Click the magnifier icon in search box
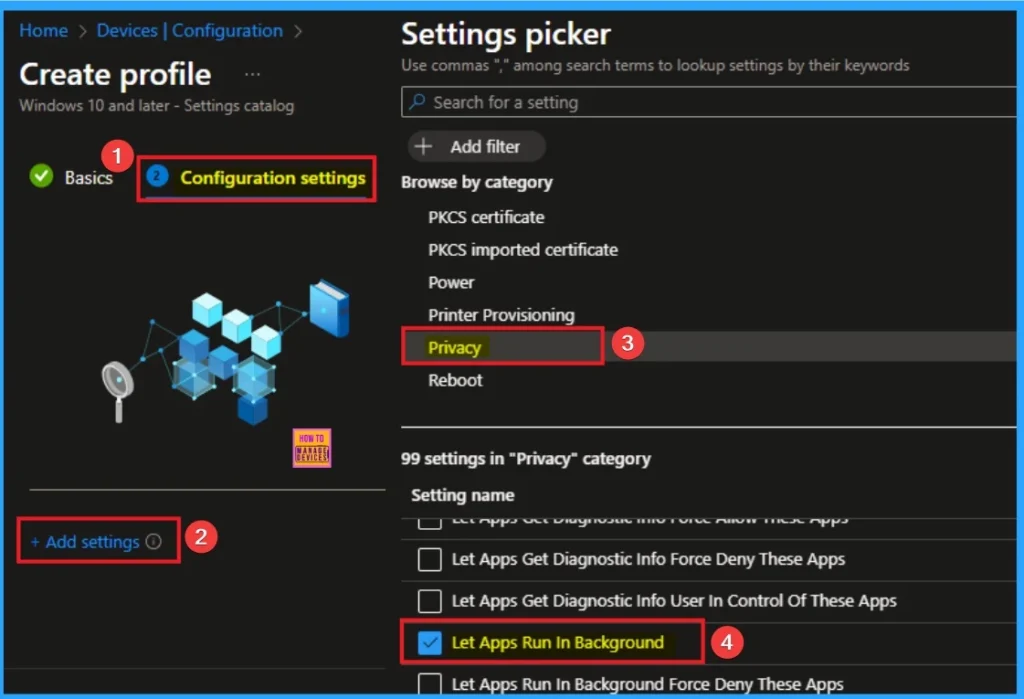 pos(417,102)
